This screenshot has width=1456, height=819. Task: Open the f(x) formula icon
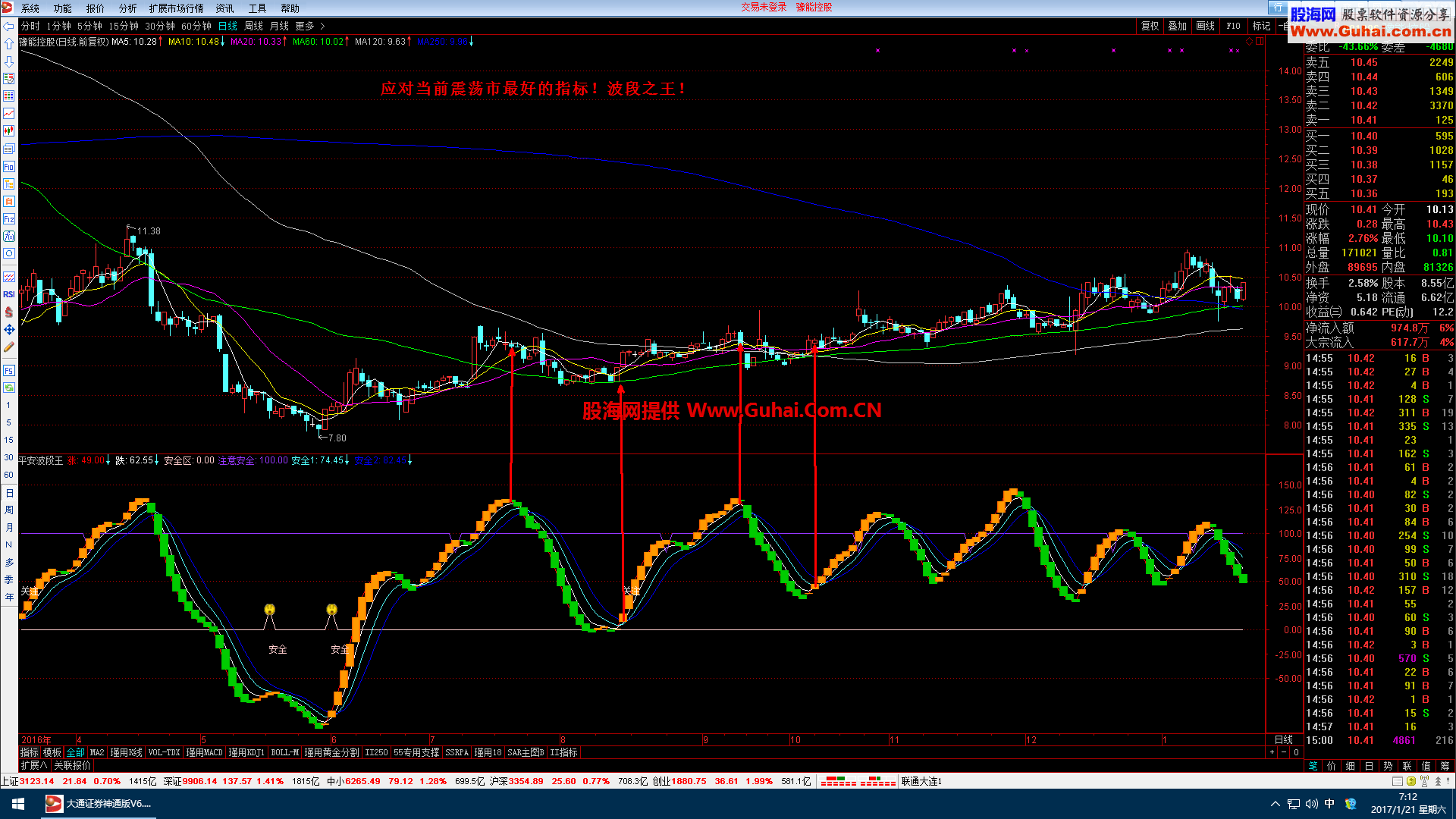point(8,236)
